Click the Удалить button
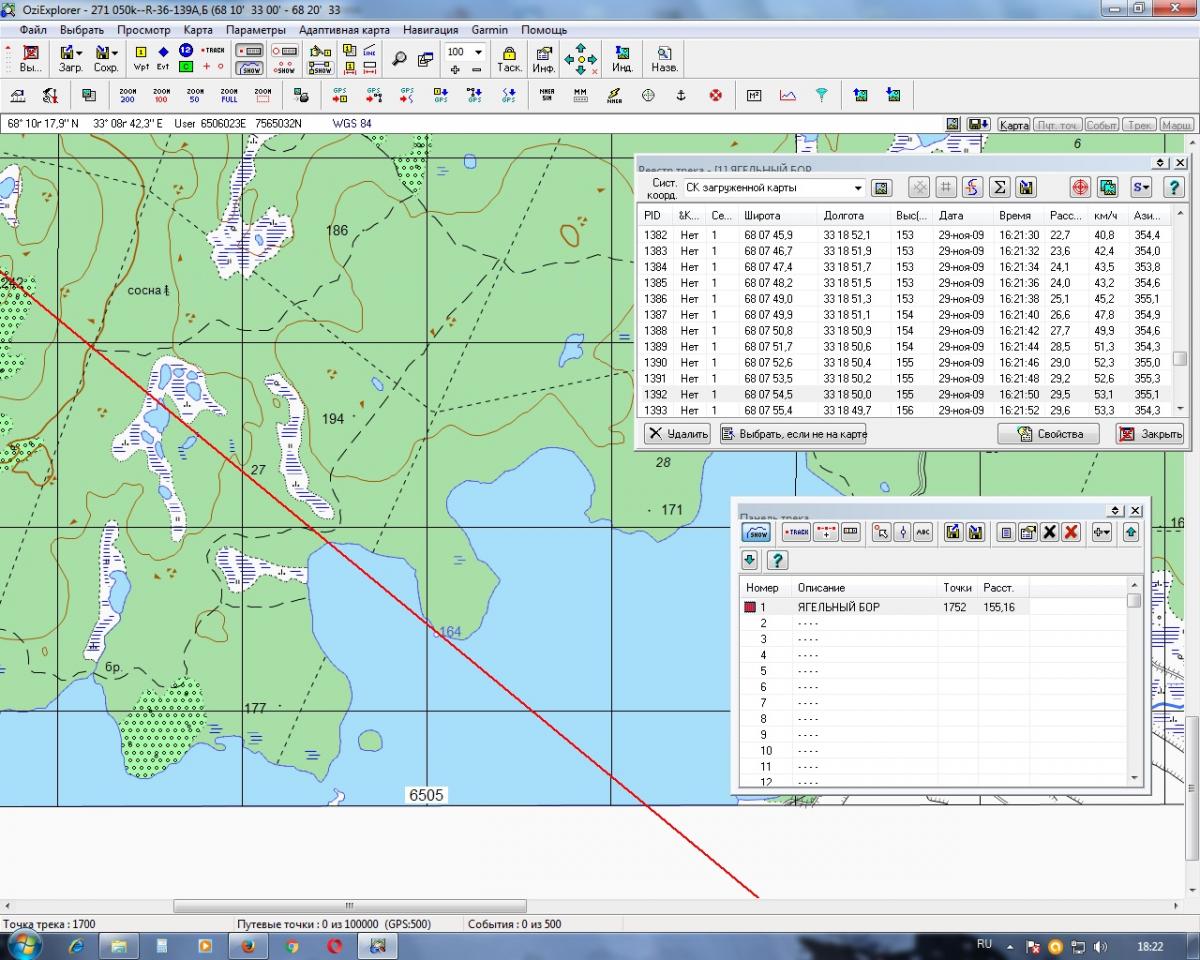Screen dimensions: 1200x960 coord(677,433)
